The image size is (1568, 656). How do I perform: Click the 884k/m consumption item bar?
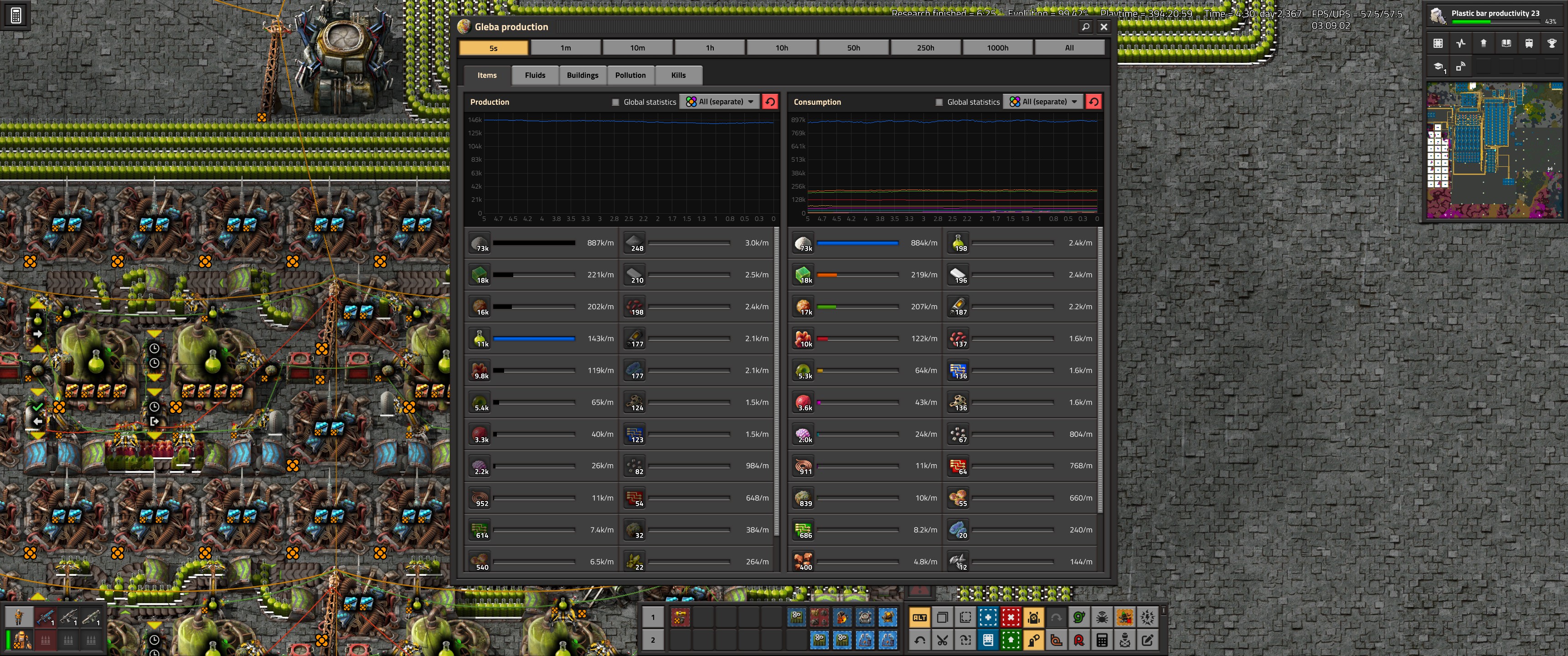point(857,243)
